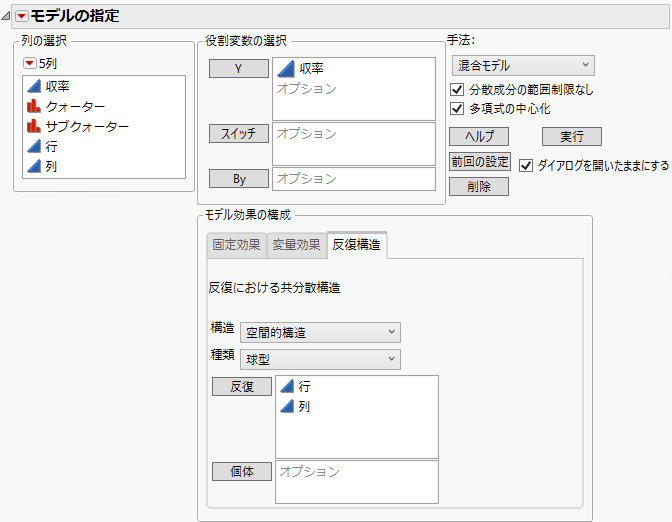Select 列 entry in the 反復 box
The height and width of the screenshot is (522, 672).
[304, 406]
